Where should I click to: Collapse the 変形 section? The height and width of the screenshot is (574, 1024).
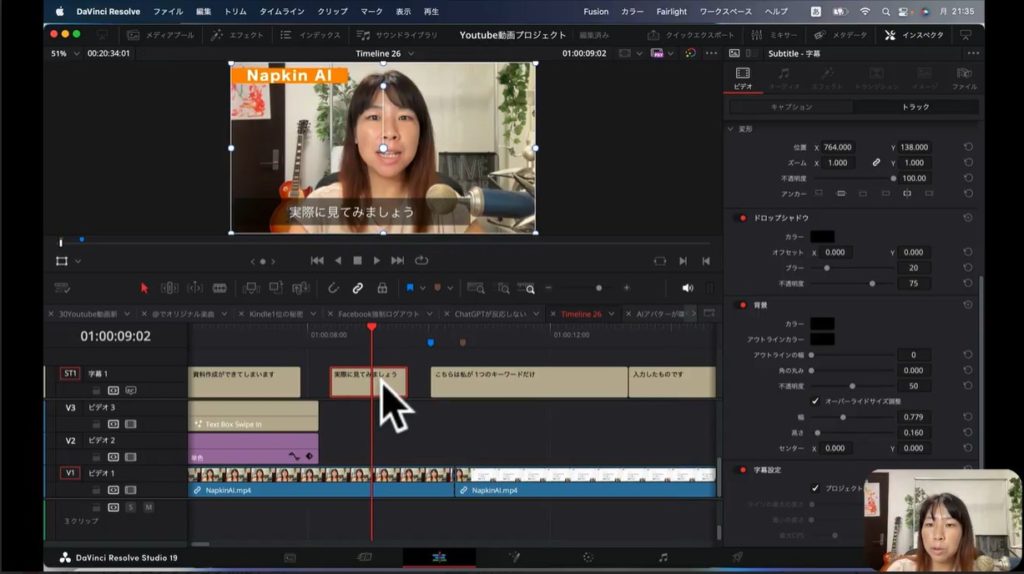tap(729, 129)
